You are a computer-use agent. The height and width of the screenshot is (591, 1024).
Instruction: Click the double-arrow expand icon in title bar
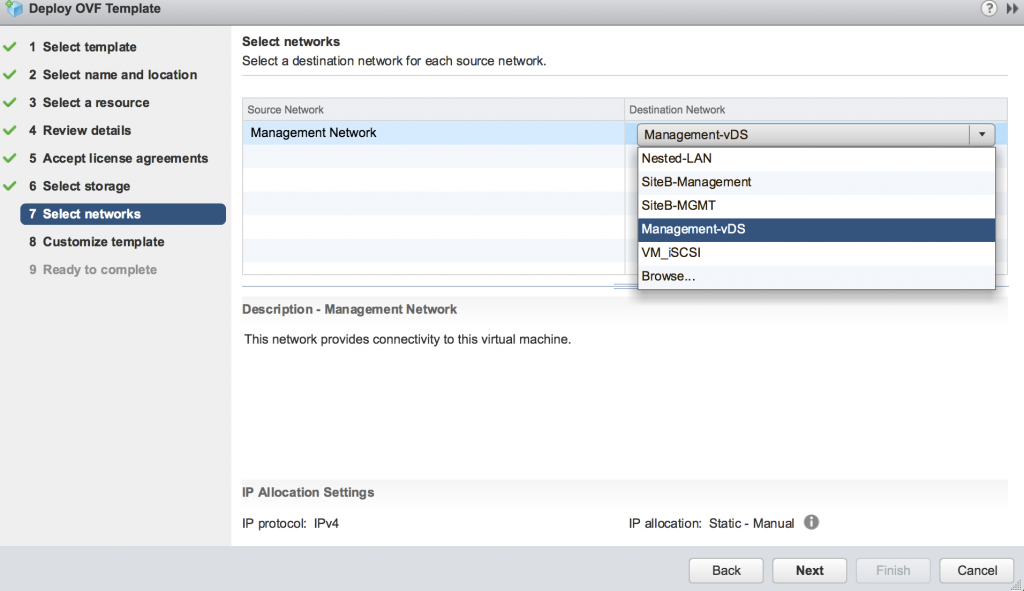coord(1012,8)
